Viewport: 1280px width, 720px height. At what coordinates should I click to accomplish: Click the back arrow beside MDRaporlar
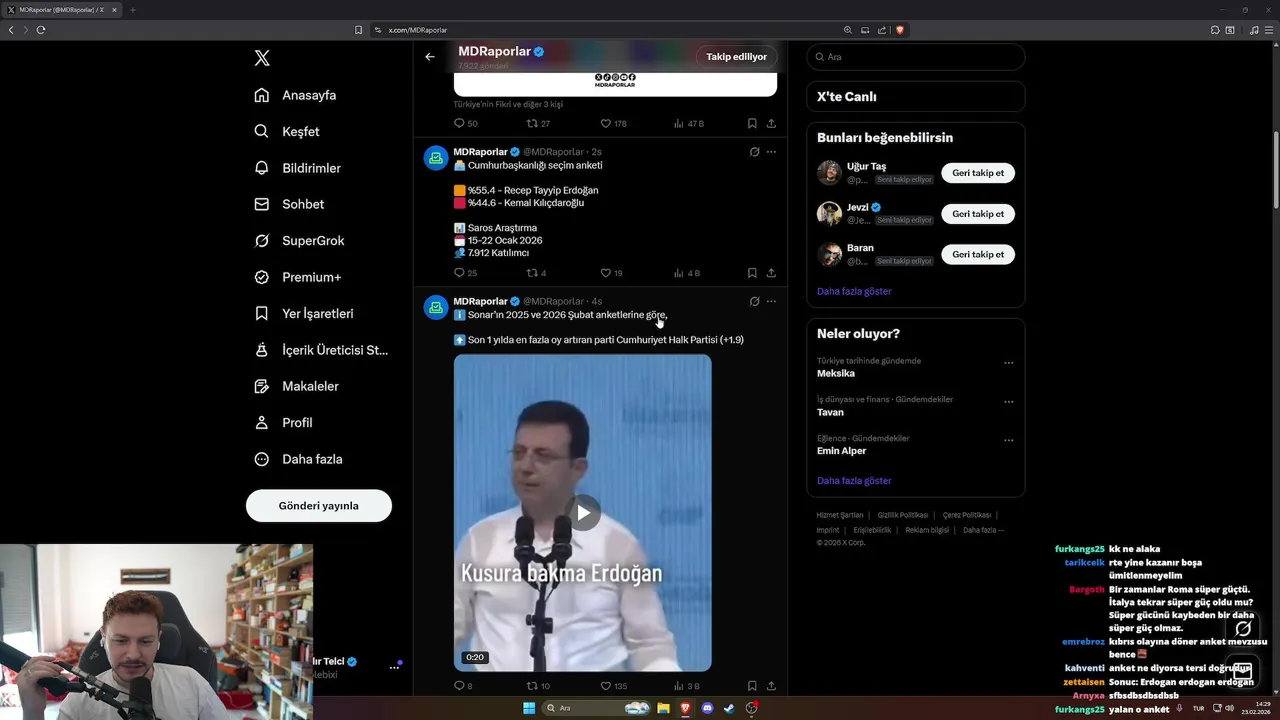tap(430, 57)
